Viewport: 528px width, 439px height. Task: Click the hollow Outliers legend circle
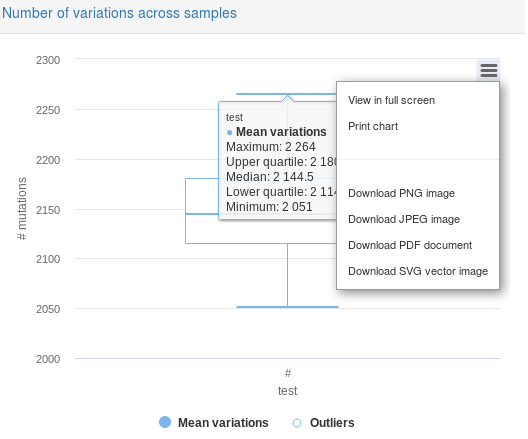(297, 423)
